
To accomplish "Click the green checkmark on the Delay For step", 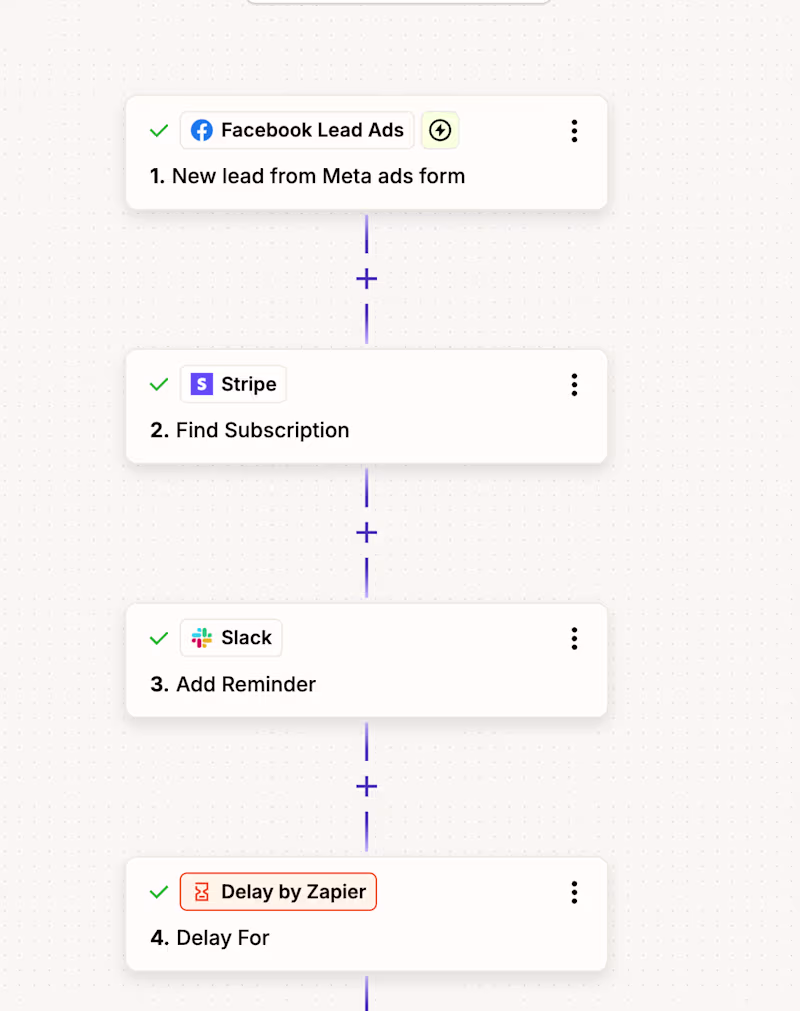I will click(x=158, y=891).
